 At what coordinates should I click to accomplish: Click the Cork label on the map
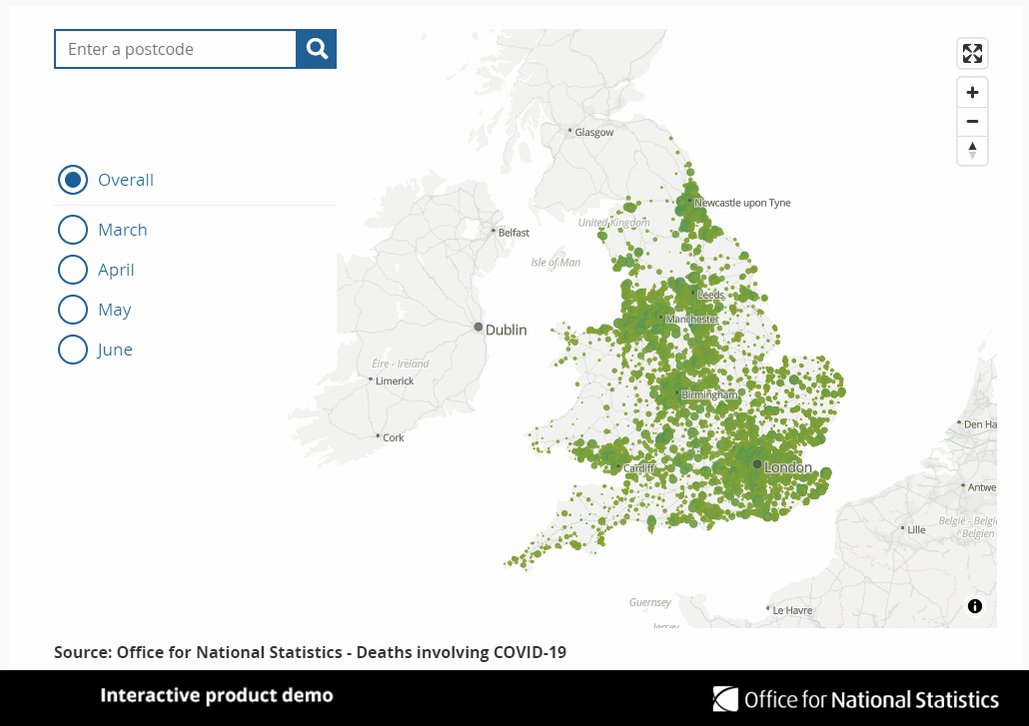393,438
